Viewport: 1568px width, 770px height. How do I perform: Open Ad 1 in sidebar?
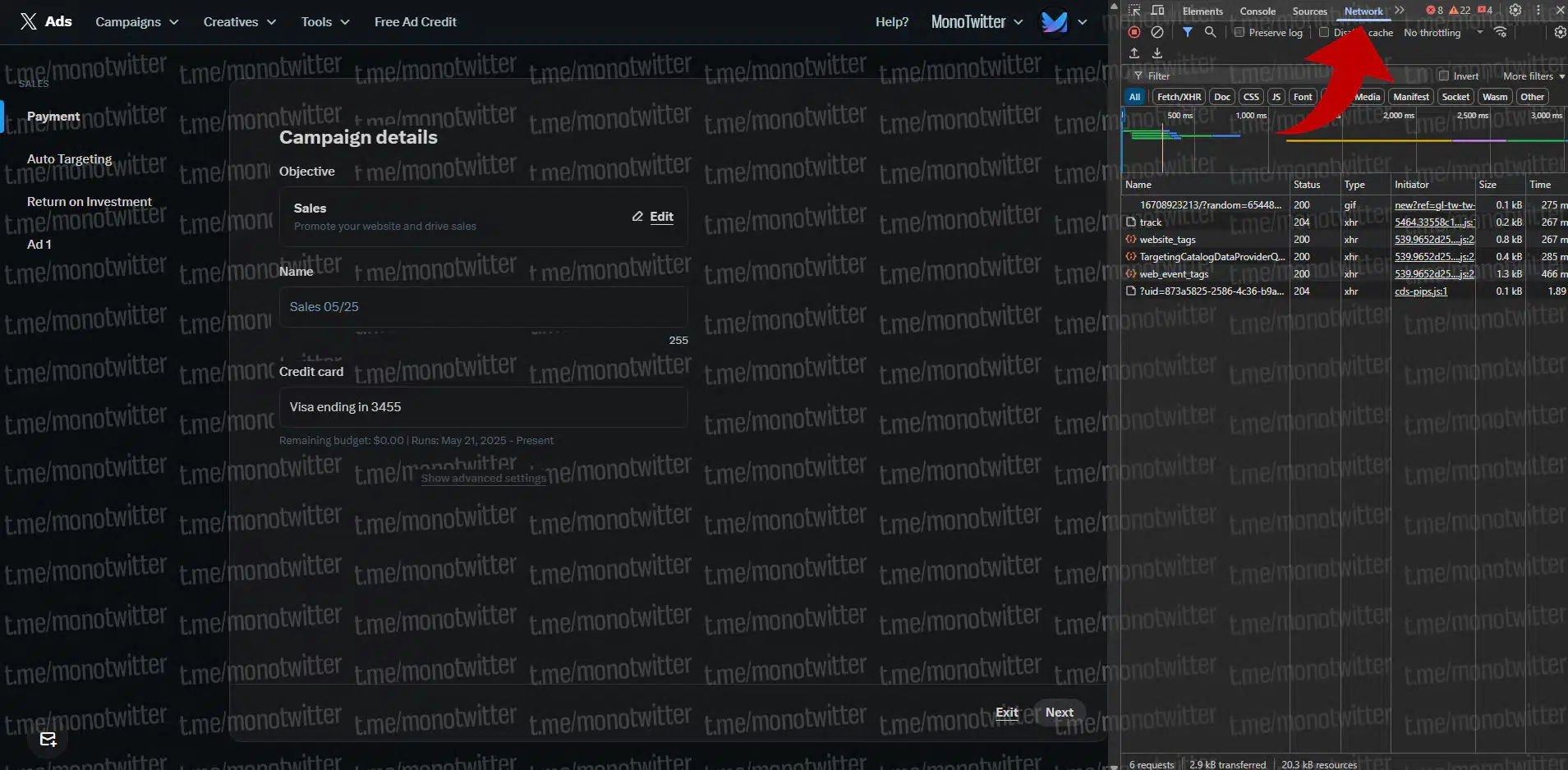coord(39,245)
